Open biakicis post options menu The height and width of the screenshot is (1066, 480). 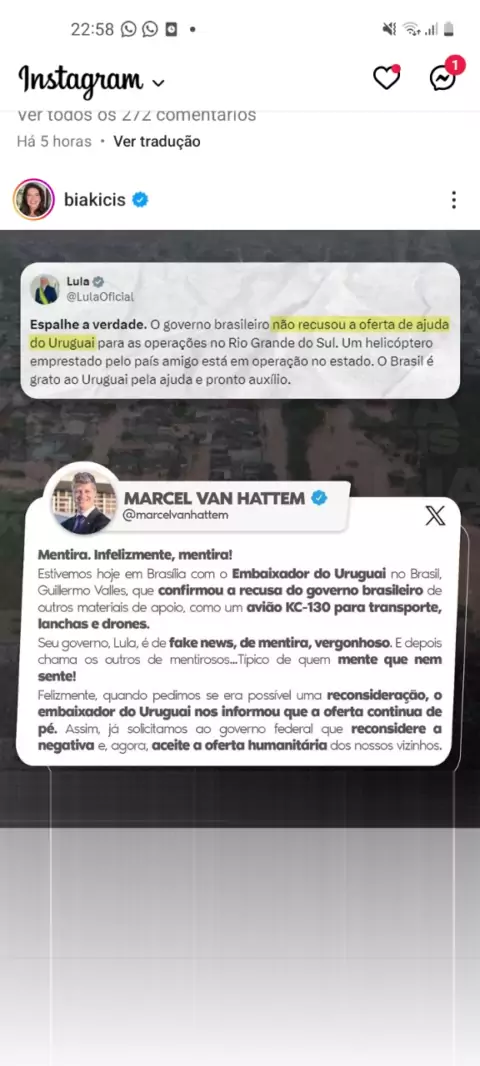pos(453,200)
